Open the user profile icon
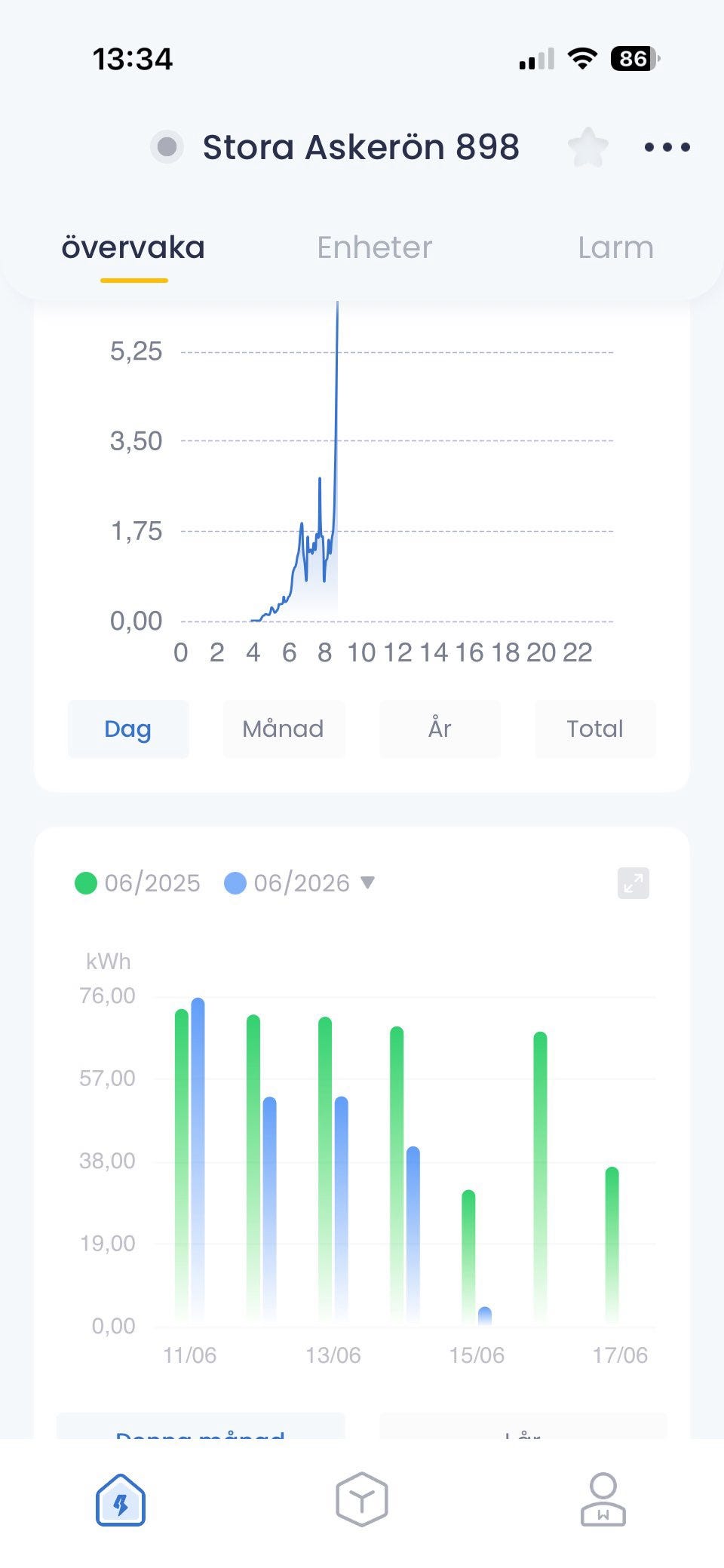Image resolution: width=724 pixels, height=1568 pixels. tap(603, 1499)
